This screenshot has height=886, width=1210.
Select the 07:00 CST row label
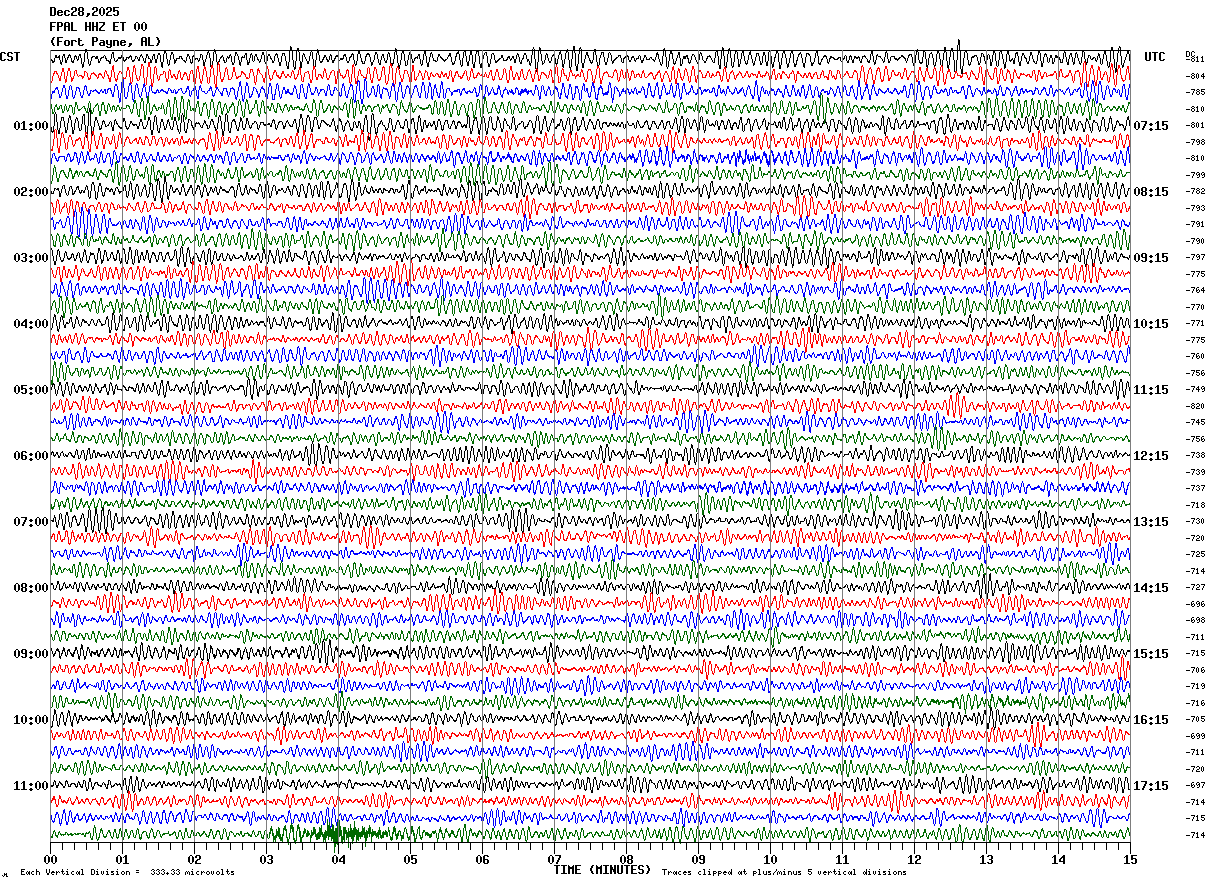pos(31,522)
